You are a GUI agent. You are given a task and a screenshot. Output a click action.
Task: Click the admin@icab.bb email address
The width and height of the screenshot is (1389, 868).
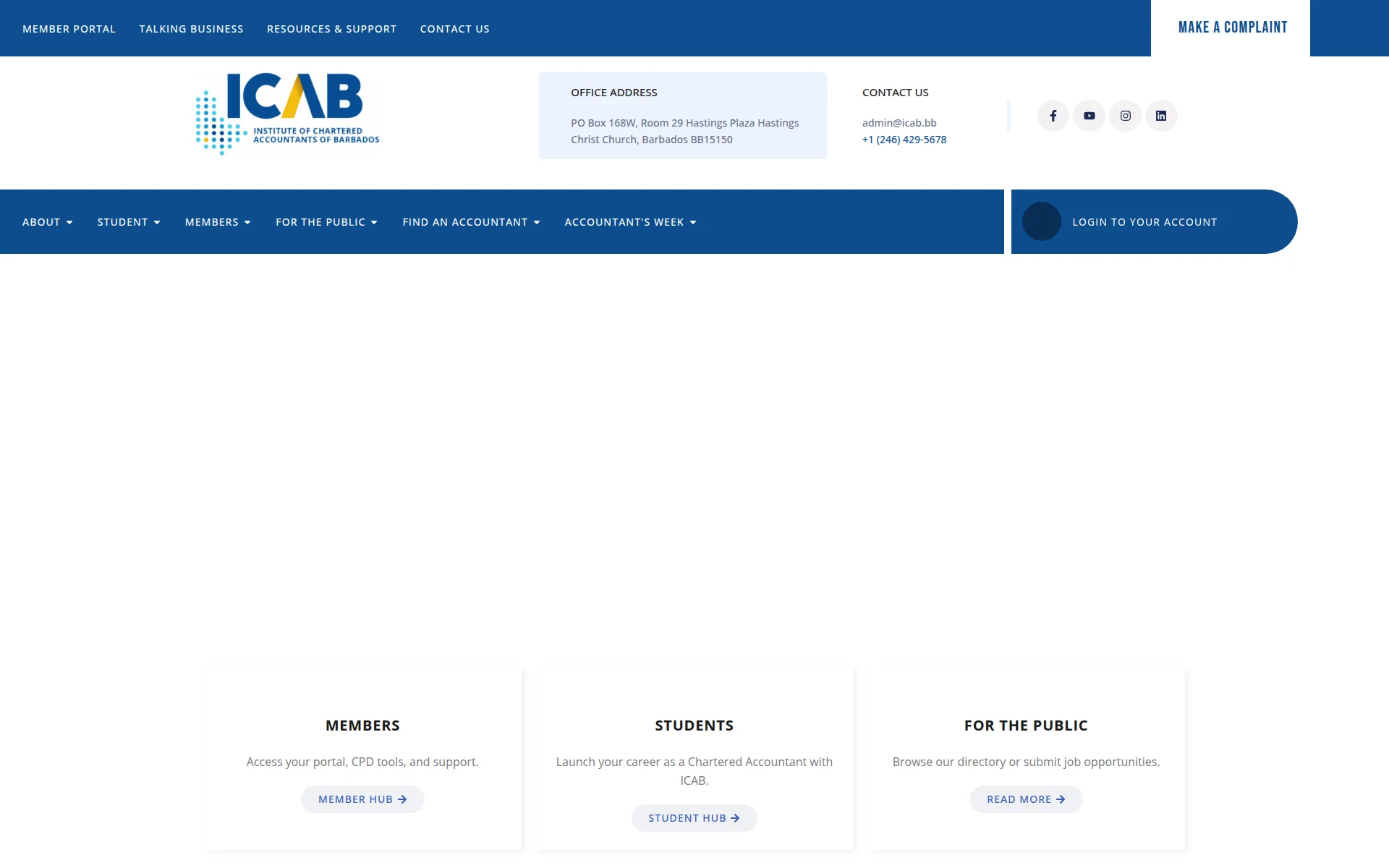[899, 123]
